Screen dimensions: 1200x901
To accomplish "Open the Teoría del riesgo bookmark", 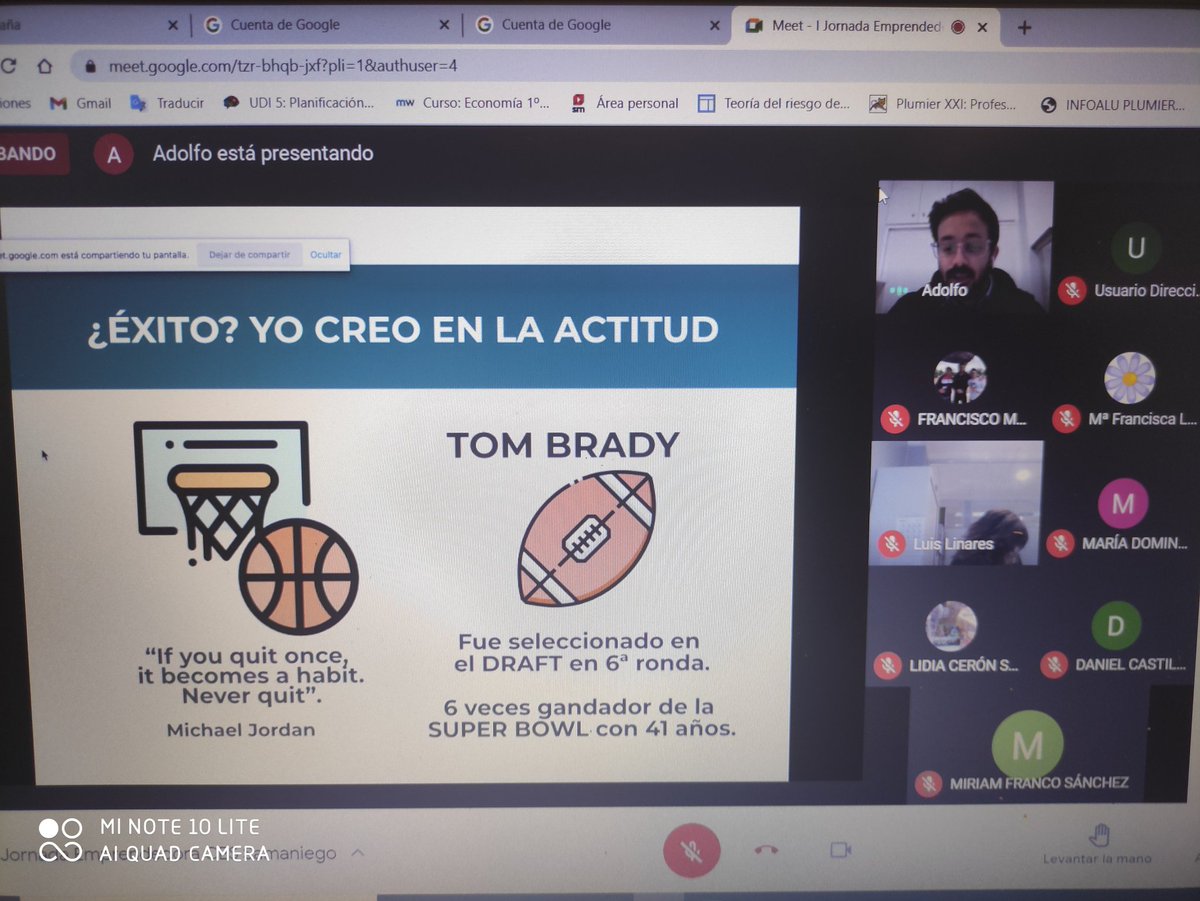I will click(774, 103).
